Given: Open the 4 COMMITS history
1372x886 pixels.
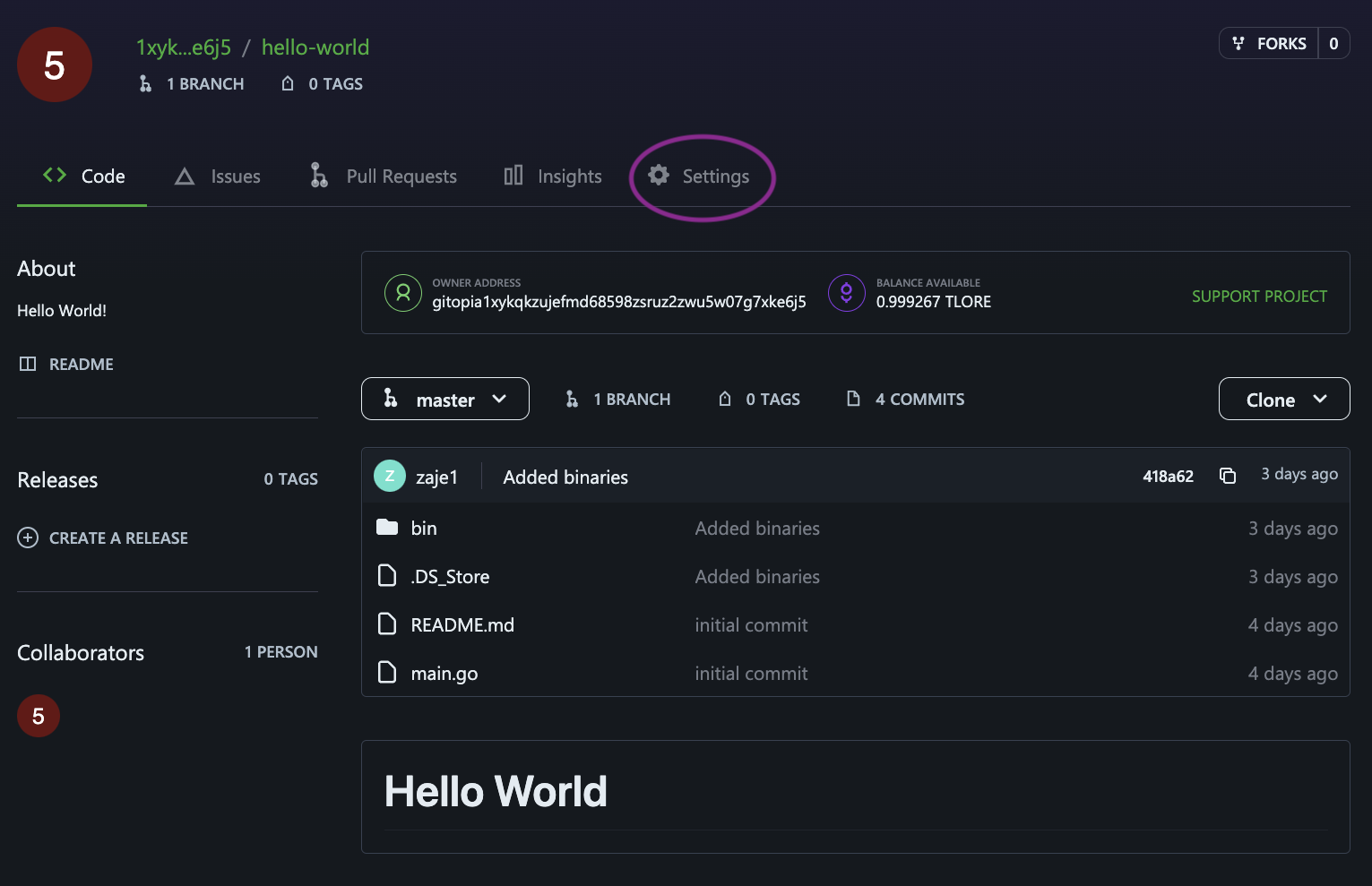Looking at the screenshot, I should 920,399.
